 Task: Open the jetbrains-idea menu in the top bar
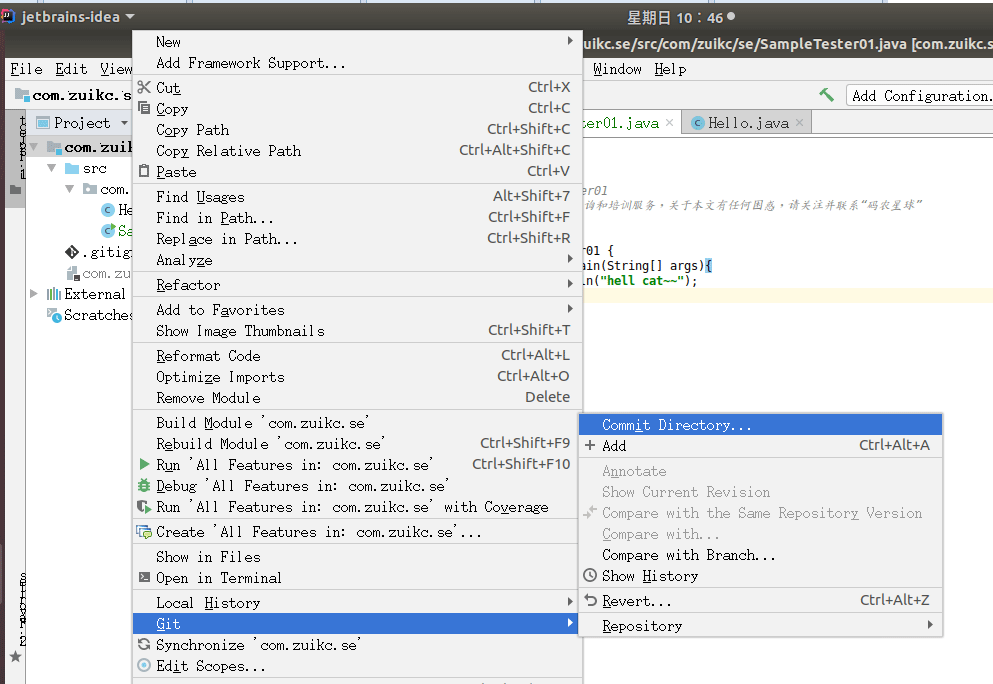(68, 16)
